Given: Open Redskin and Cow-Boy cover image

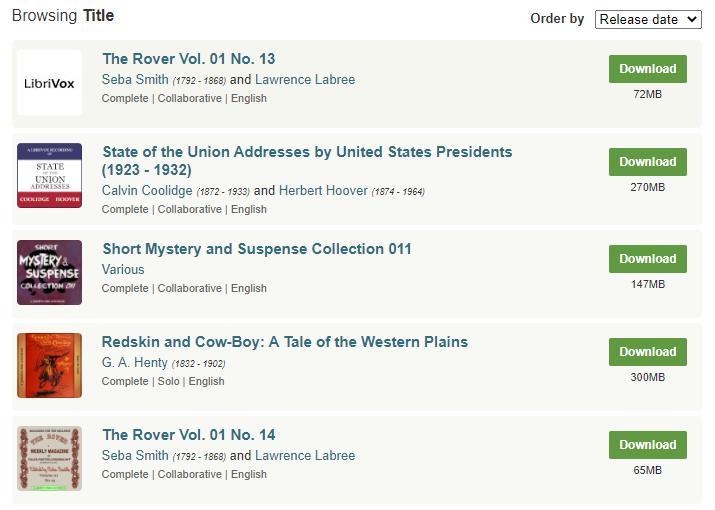Looking at the screenshot, I should click(49, 366).
